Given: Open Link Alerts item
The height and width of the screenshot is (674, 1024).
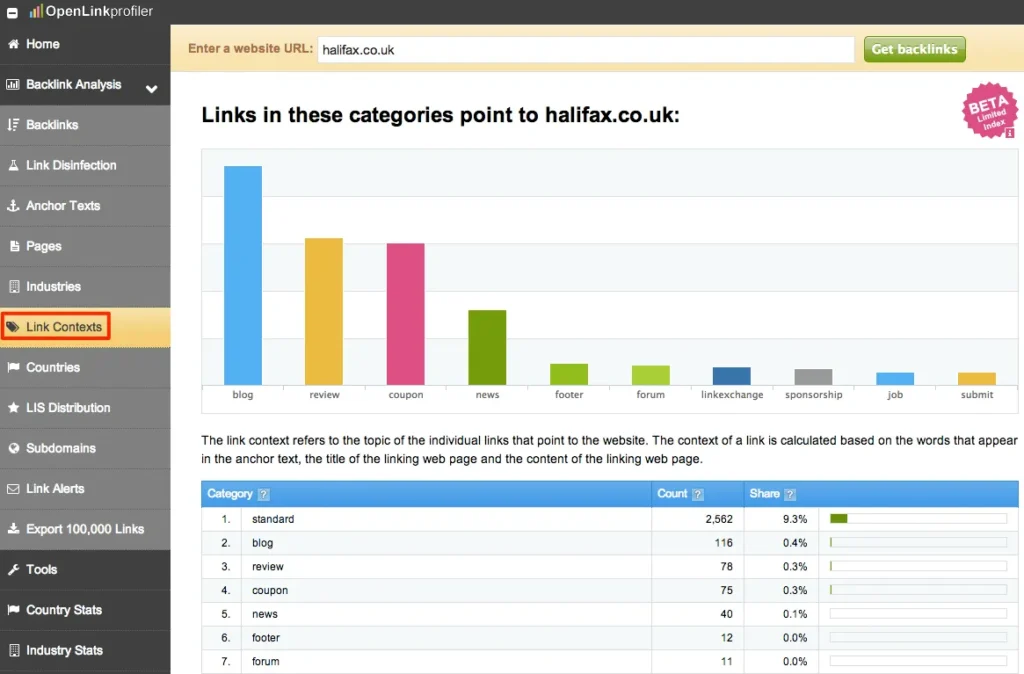Looking at the screenshot, I should (x=85, y=489).
